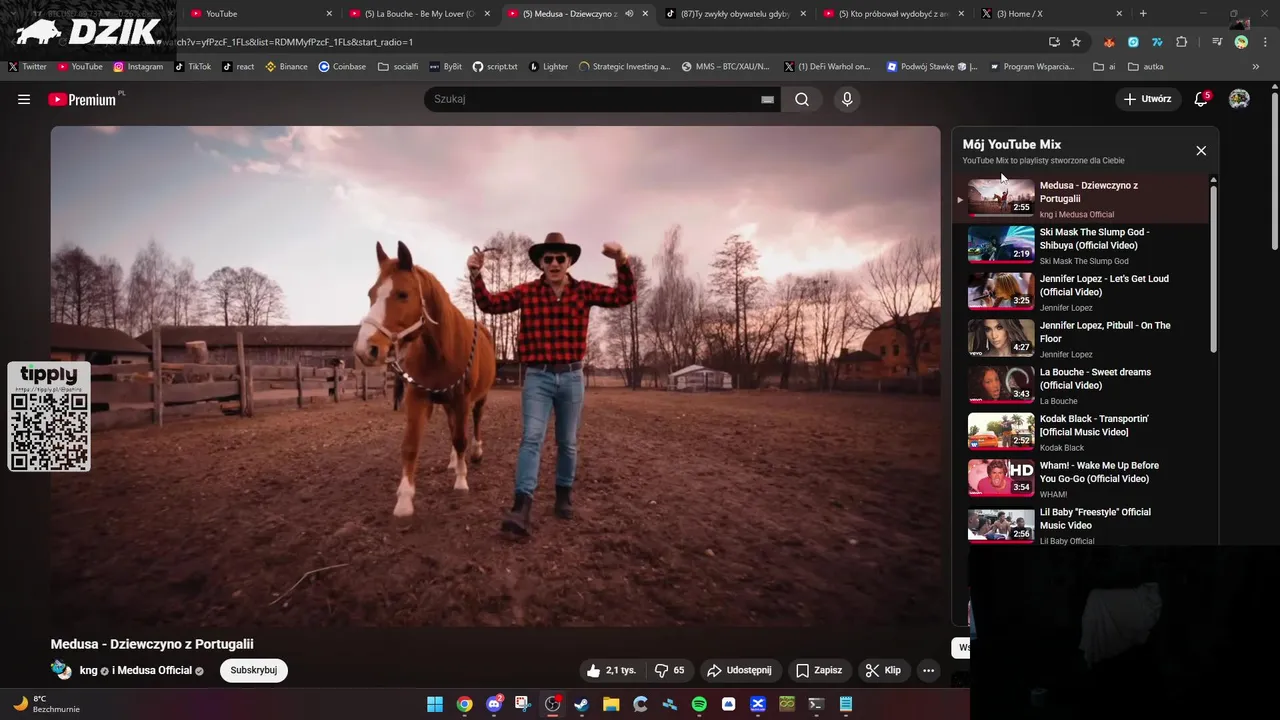Screen dimensions: 1280x720
Task: Bookmark this page with the star icon
Action: point(1076,42)
